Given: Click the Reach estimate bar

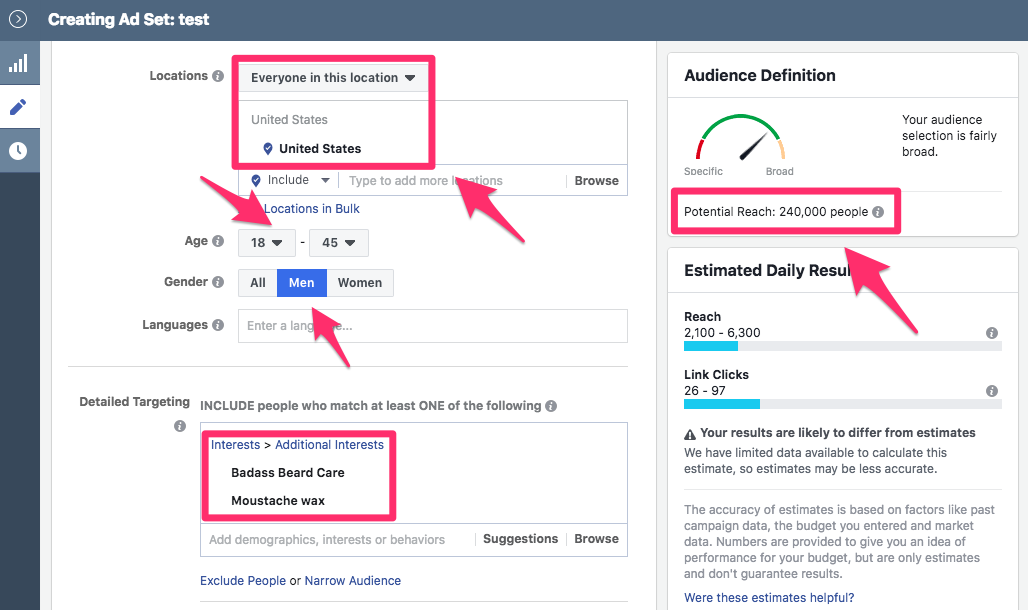Looking at the screenshot, I should (842, 346).
